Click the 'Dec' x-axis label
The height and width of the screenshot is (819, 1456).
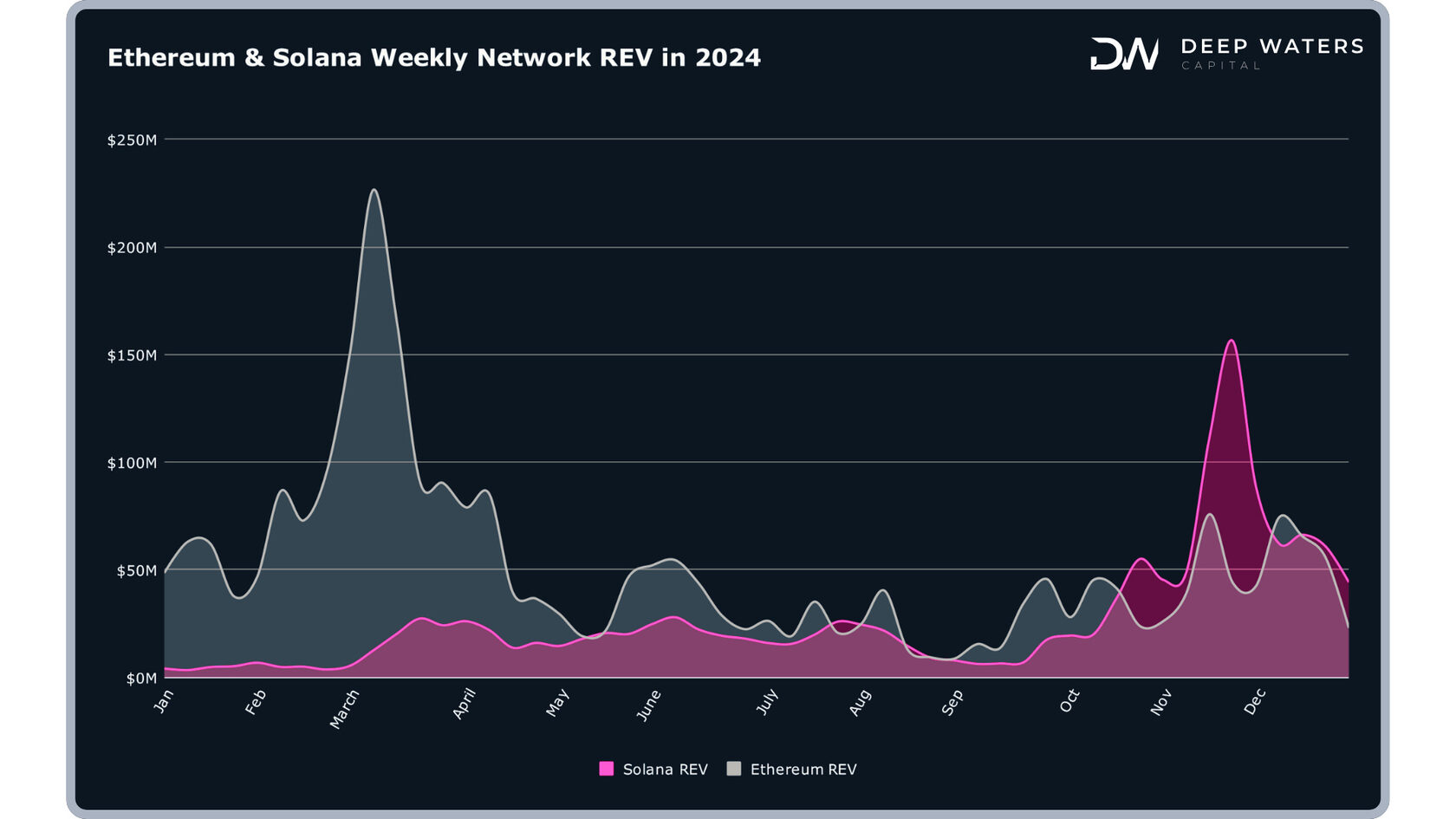(x=1255, y=702)
